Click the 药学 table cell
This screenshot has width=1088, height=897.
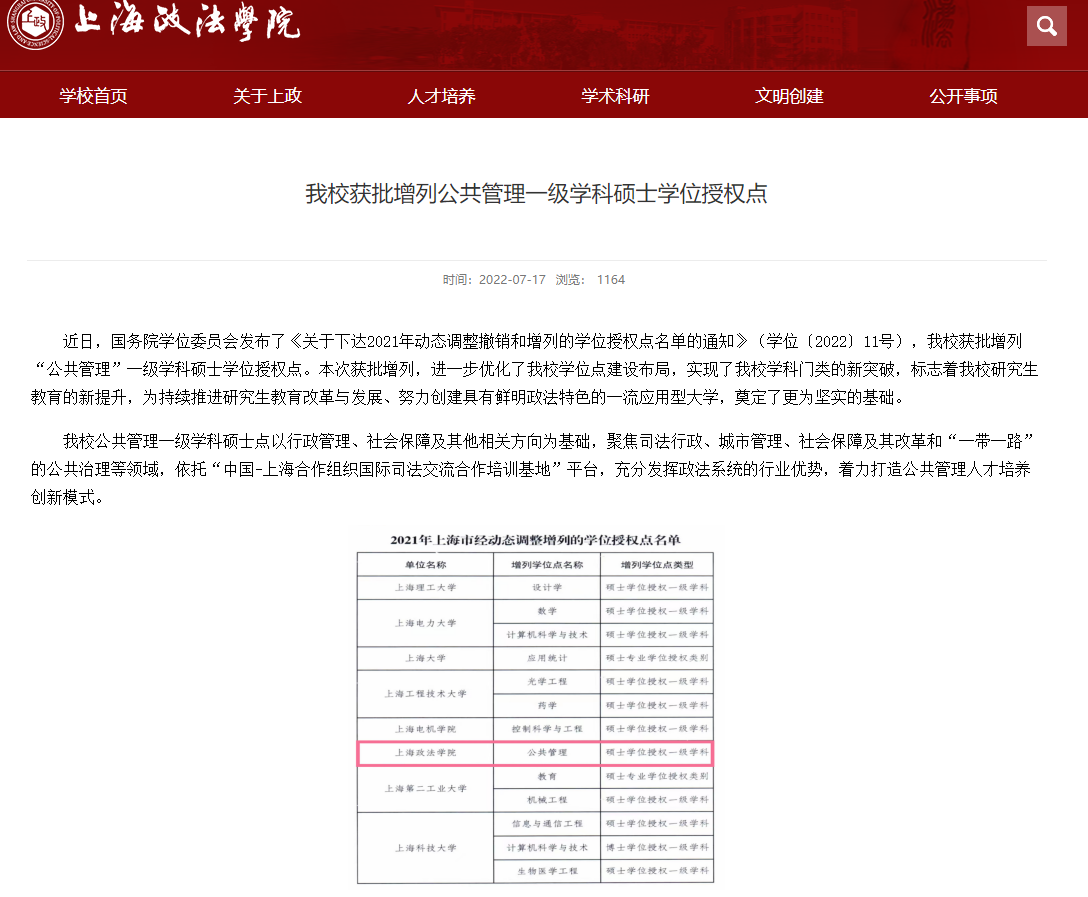point(547,705)
